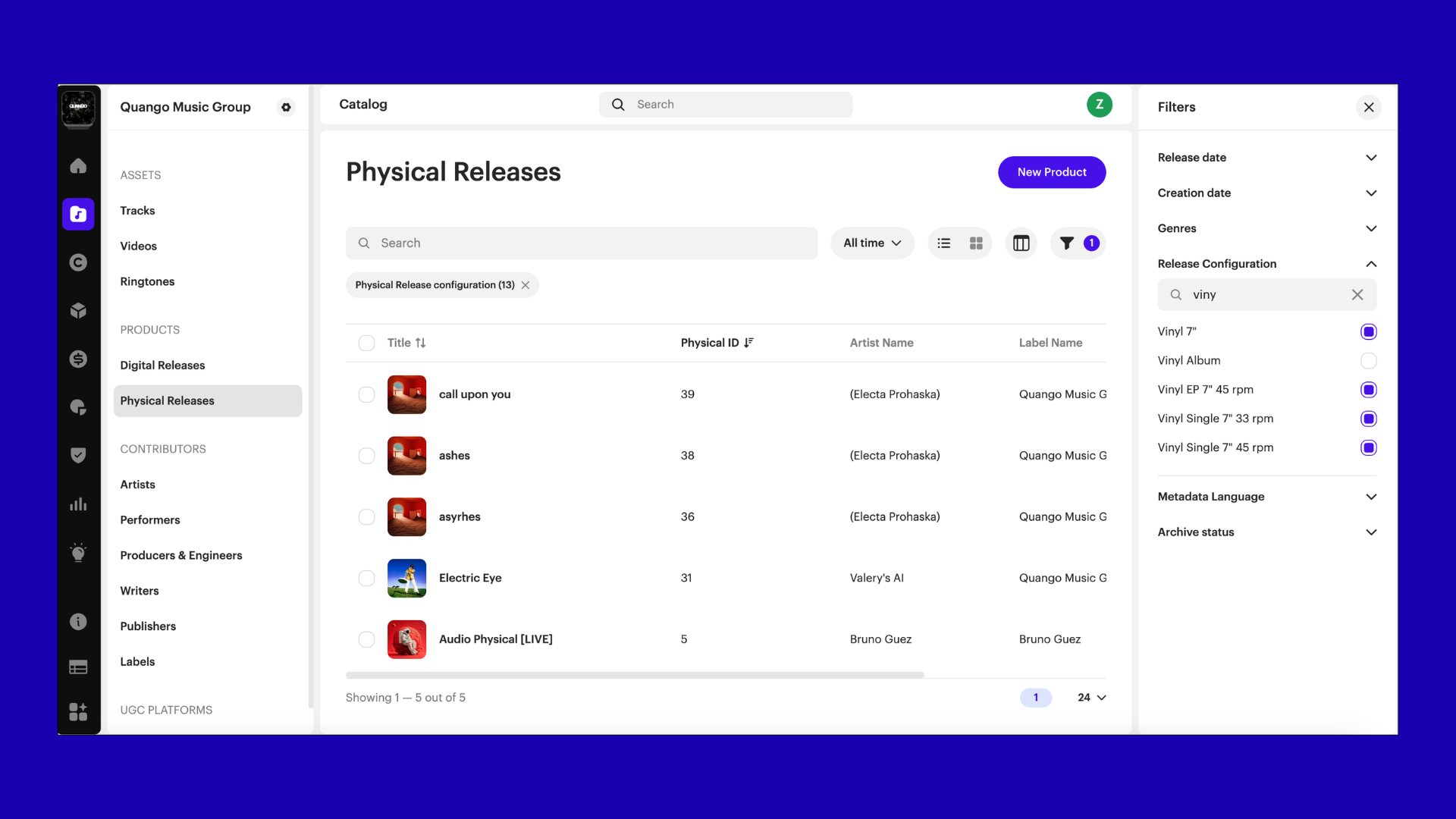The height and width of the screenshot is (819, 1456).
Task: Open the lightbulb ideas sidebar icon
Action: (x=78, y=552)
